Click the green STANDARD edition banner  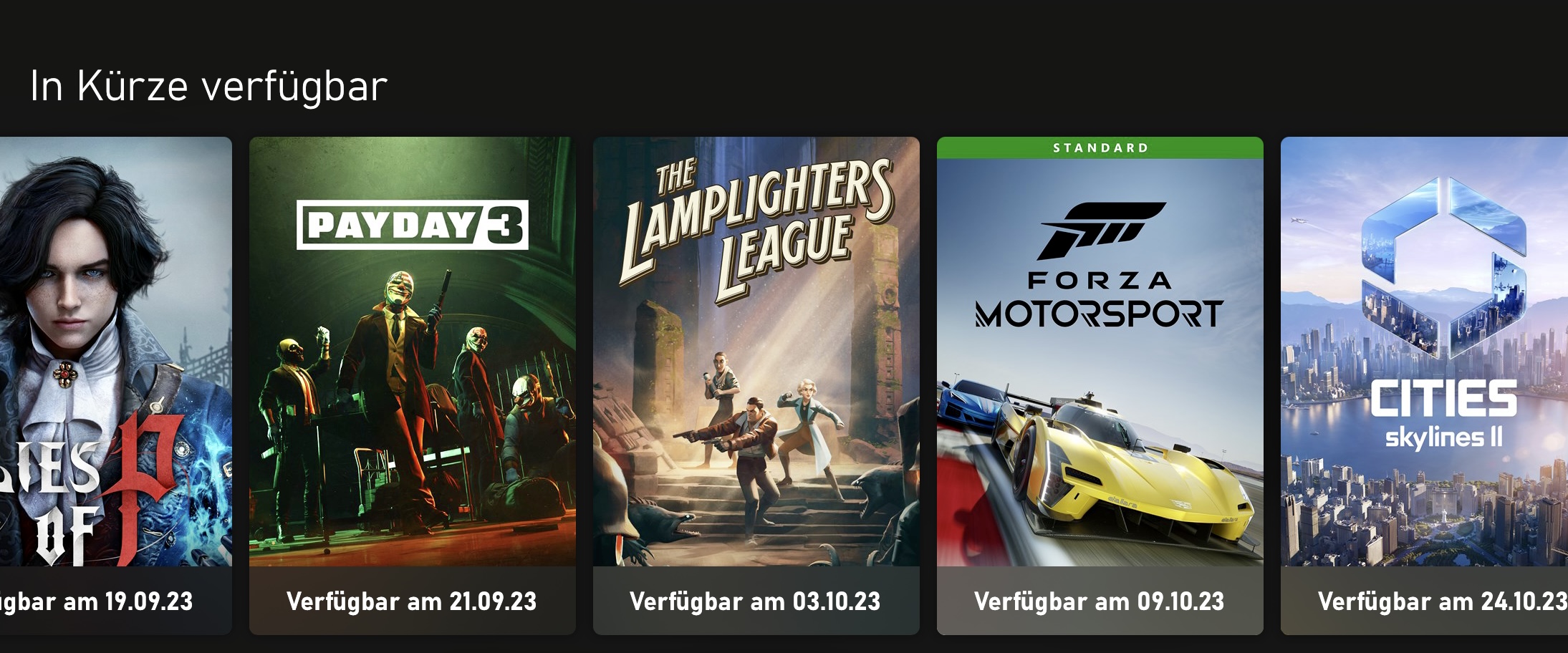click(x=1100, y=147)
